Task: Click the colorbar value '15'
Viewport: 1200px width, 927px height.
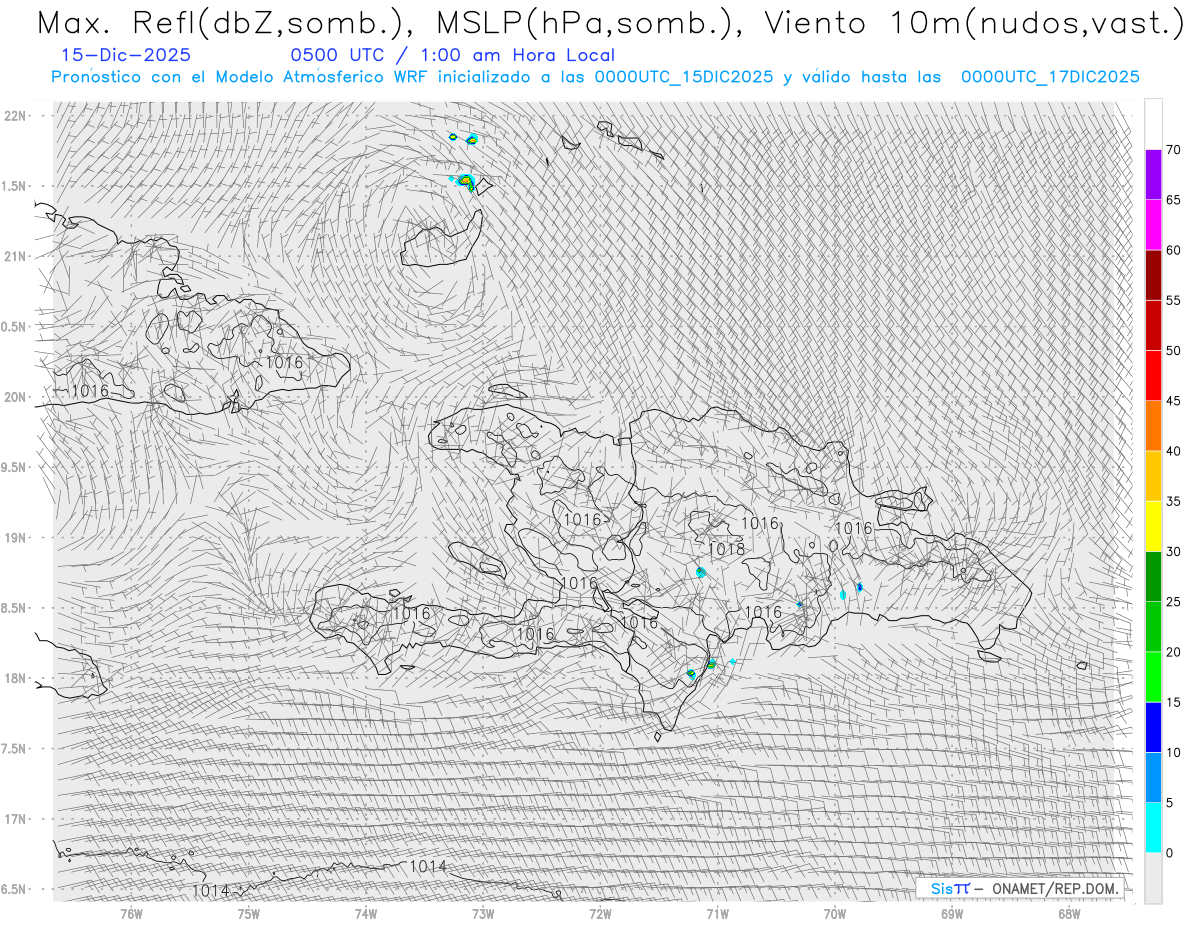Action: [1174, 702]
